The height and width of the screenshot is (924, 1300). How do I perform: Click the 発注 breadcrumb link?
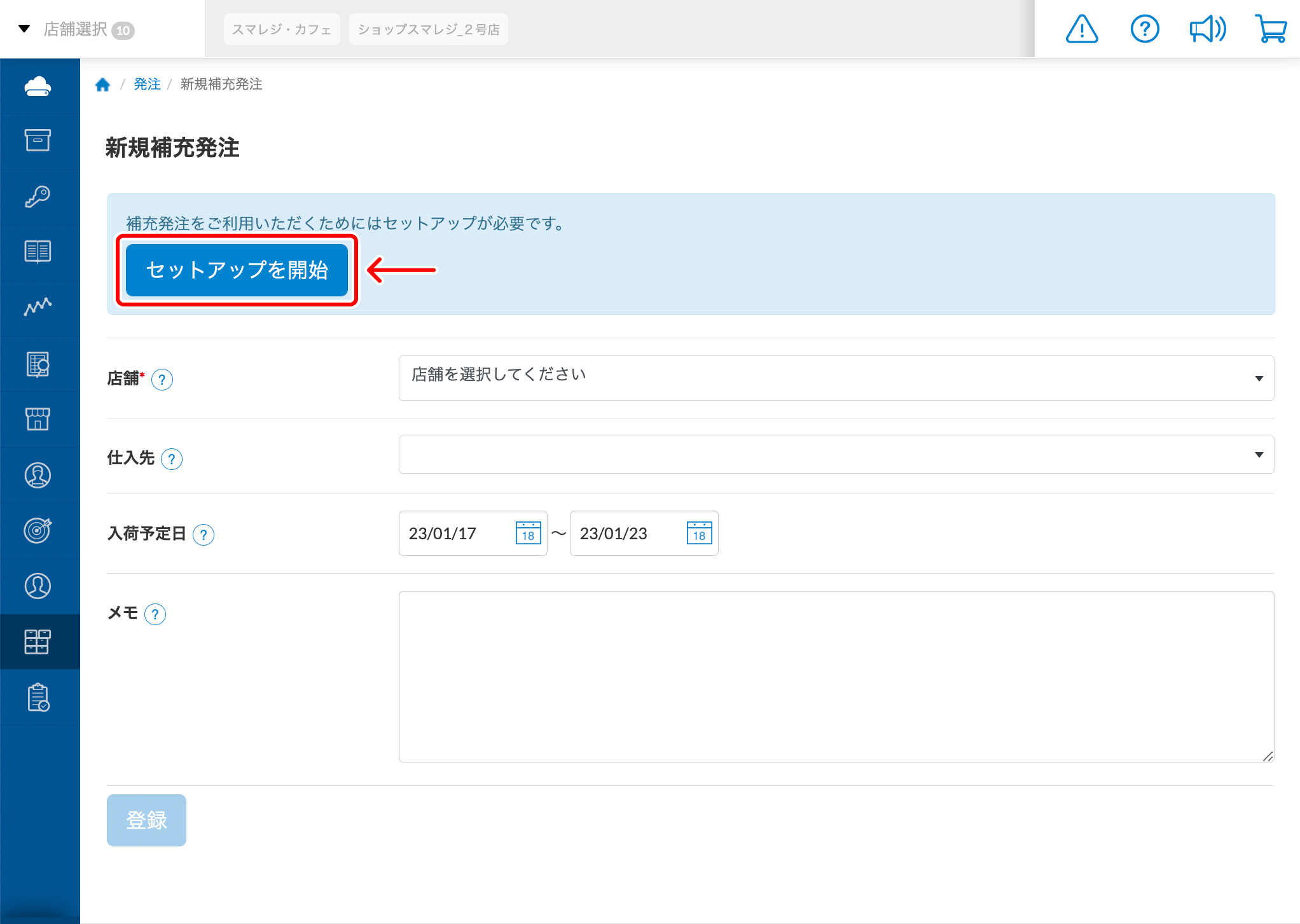click(147, 84)
